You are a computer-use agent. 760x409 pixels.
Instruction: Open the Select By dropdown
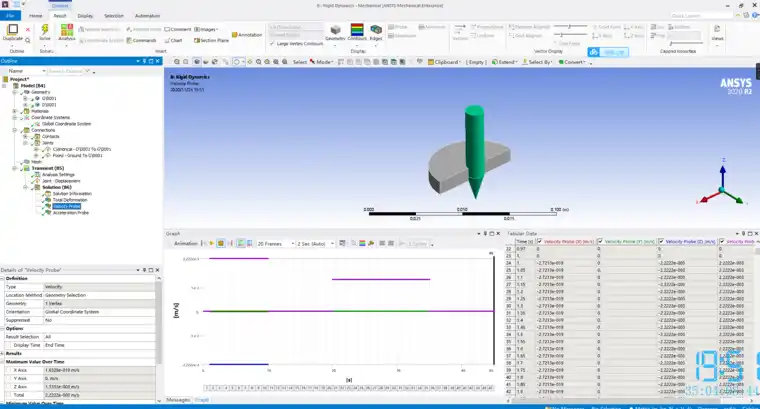point(537,62)
